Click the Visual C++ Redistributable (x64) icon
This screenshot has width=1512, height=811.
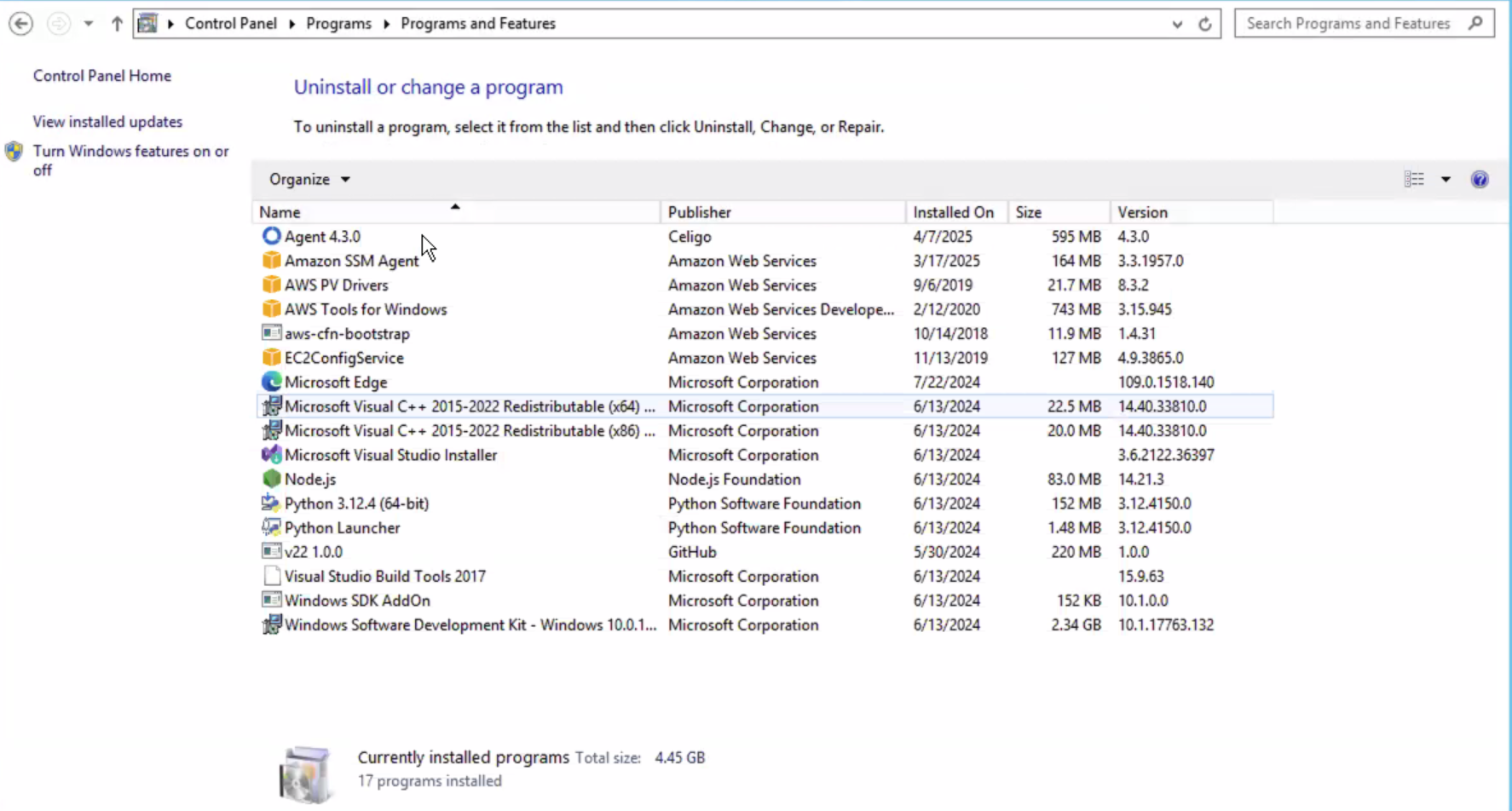[271, 406]
